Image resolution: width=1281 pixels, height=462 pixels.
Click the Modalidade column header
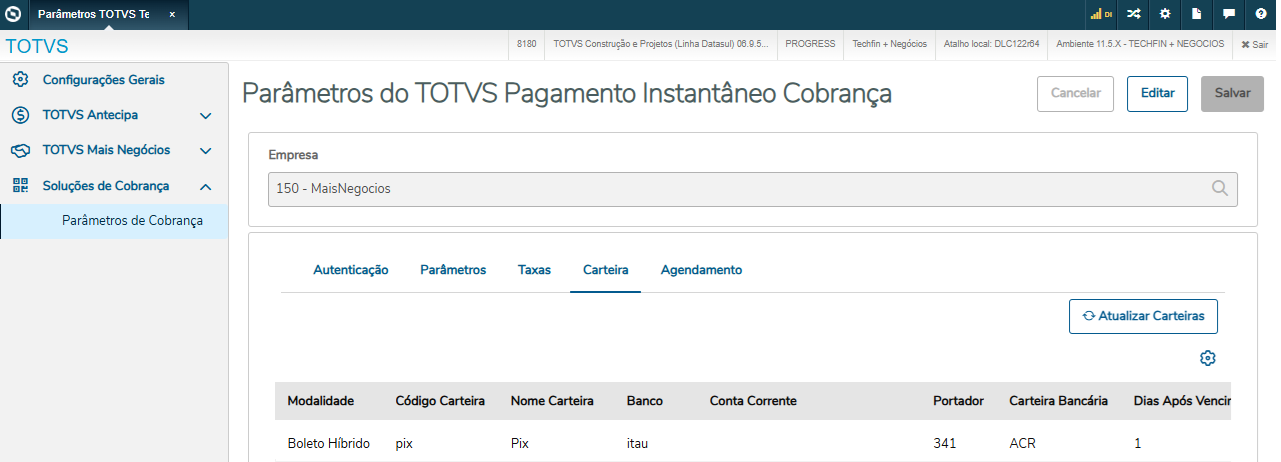321,401
